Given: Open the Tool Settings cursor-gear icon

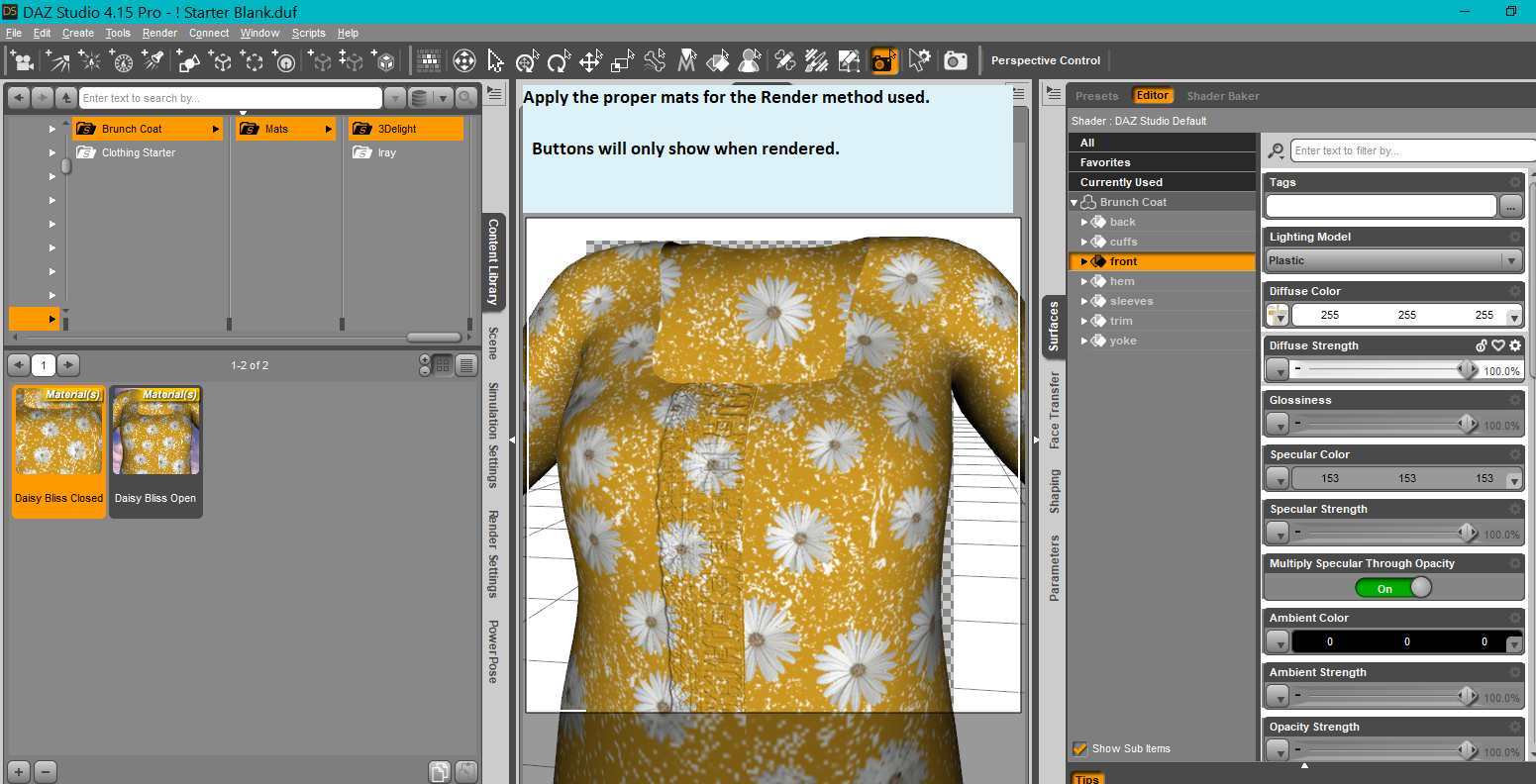Looking at the screenshot, I should pos(919,60).
